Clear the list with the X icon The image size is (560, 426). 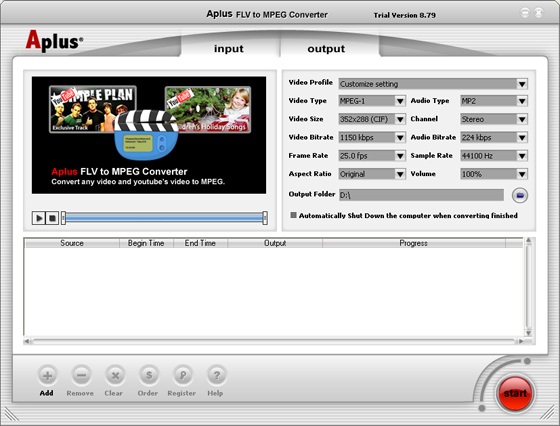[x=115, y=375]
